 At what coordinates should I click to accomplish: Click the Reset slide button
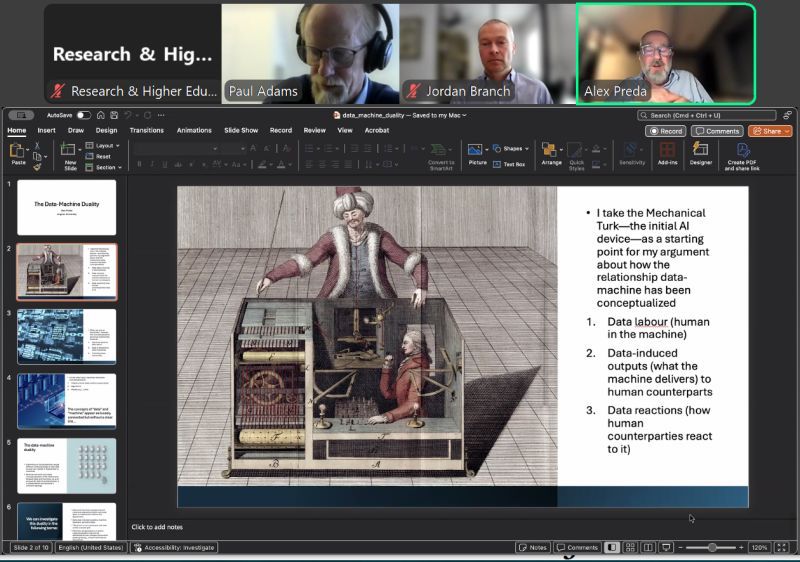(98, 157)
